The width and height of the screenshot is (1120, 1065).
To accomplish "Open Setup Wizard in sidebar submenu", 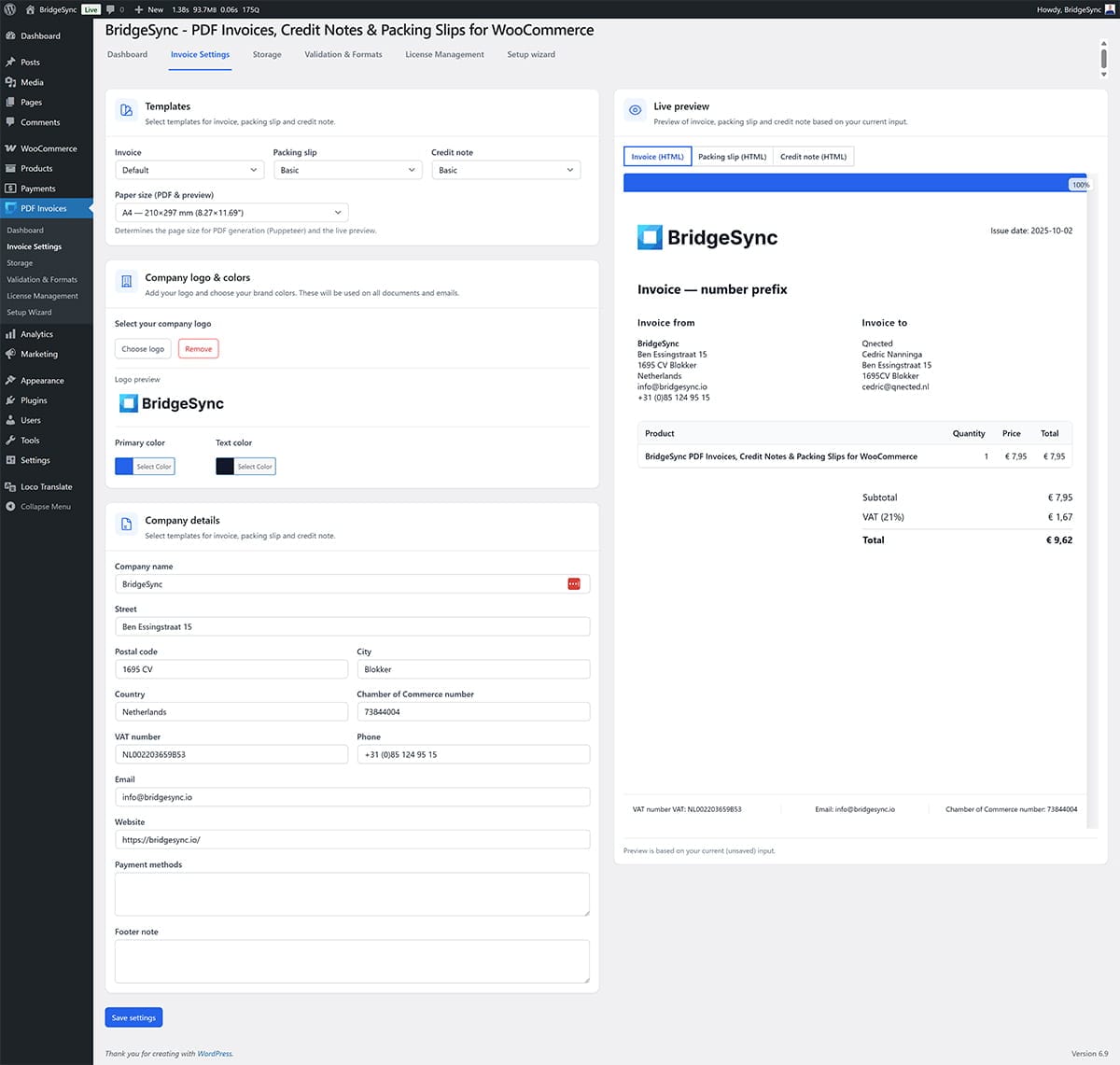I will point(29,312).
